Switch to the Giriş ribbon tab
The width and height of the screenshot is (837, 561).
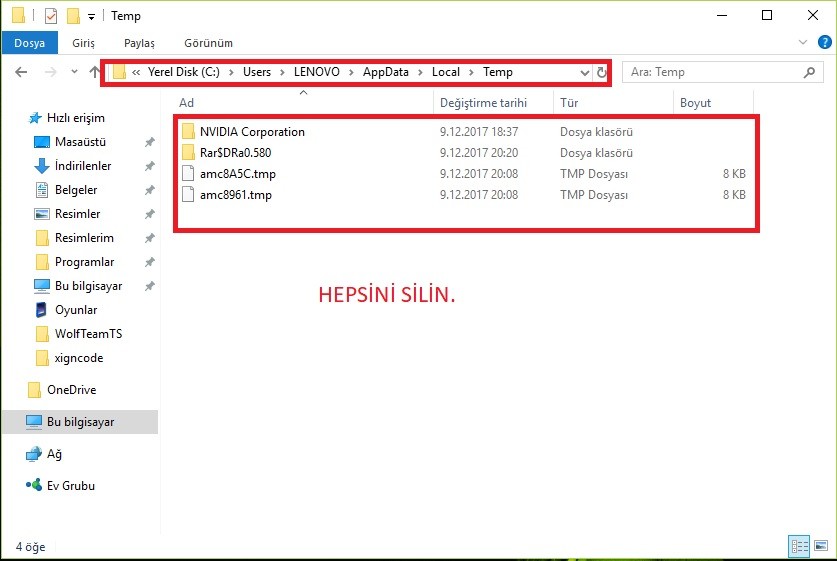click(83, 43)
